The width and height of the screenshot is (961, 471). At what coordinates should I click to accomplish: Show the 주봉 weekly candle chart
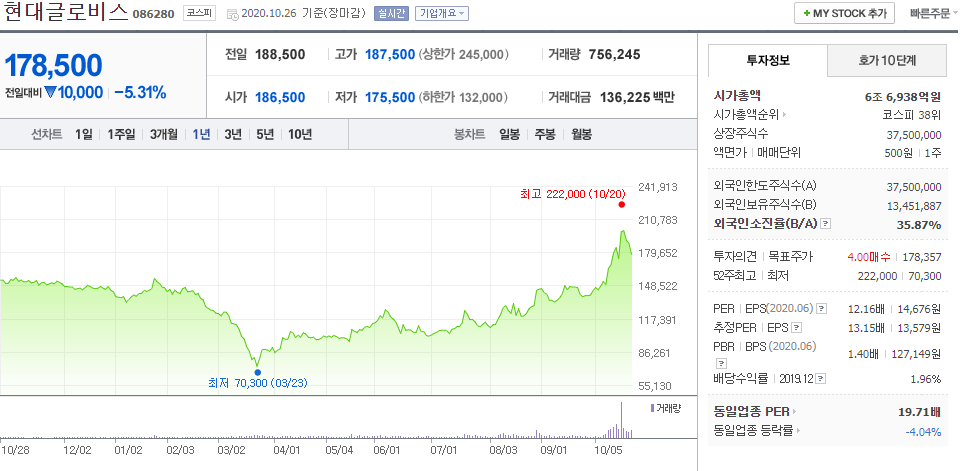coord(545,134)
